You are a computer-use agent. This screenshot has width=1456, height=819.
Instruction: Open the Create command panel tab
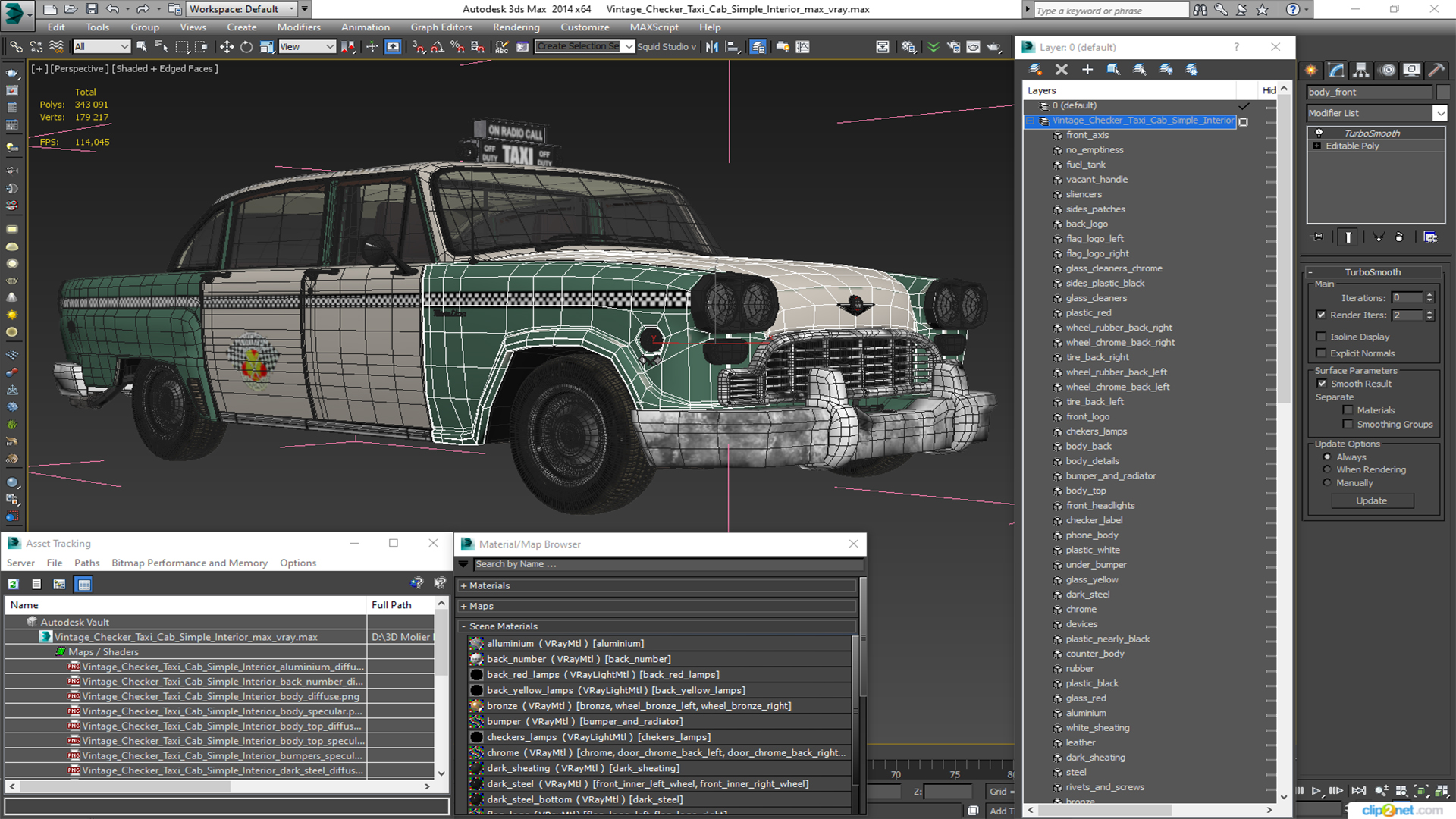click(x=1311, y=71)
